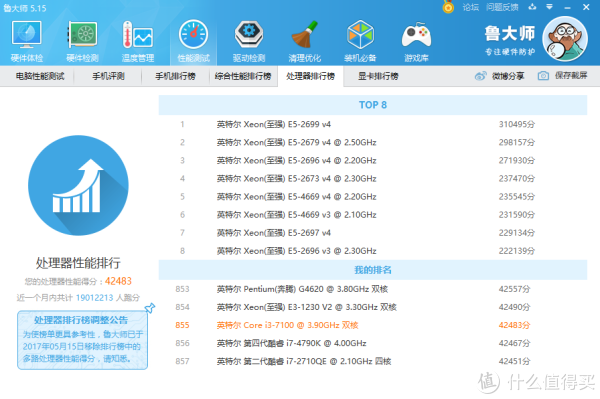Select Xeon E5-2697 v4 row
This screenshot has height=399, width=600.
[x=373, y=233]
